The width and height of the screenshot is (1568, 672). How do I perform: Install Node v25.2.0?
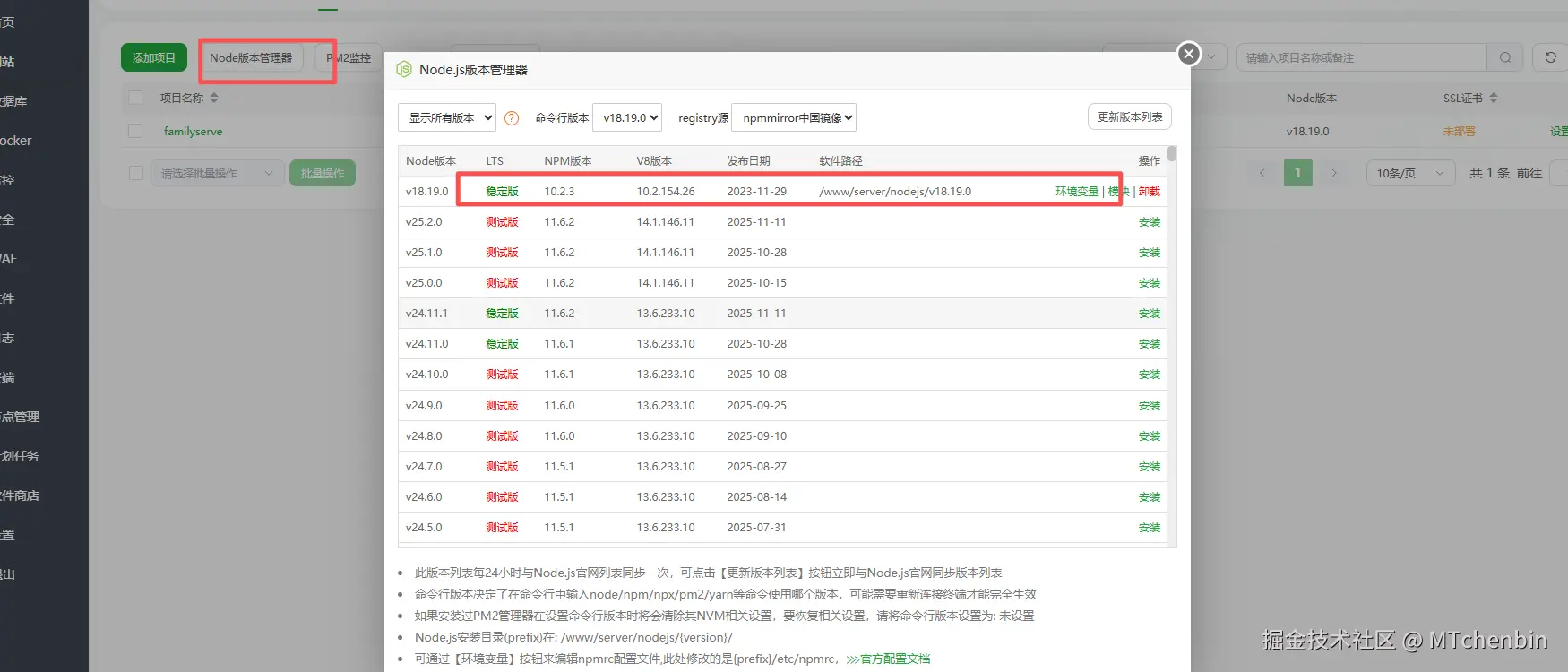(1150, 222)
